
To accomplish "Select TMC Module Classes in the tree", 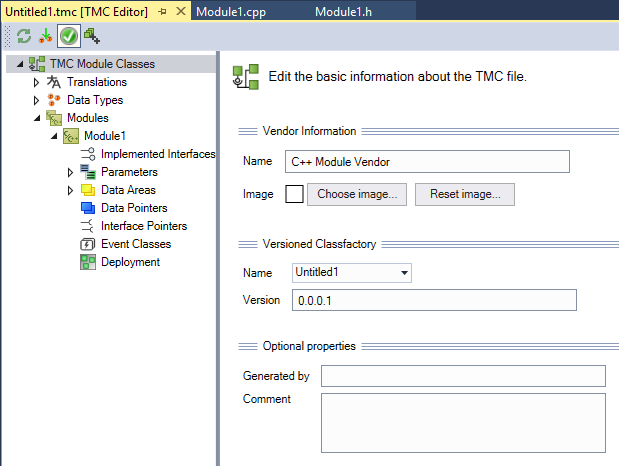I will (x=102, y=64).
